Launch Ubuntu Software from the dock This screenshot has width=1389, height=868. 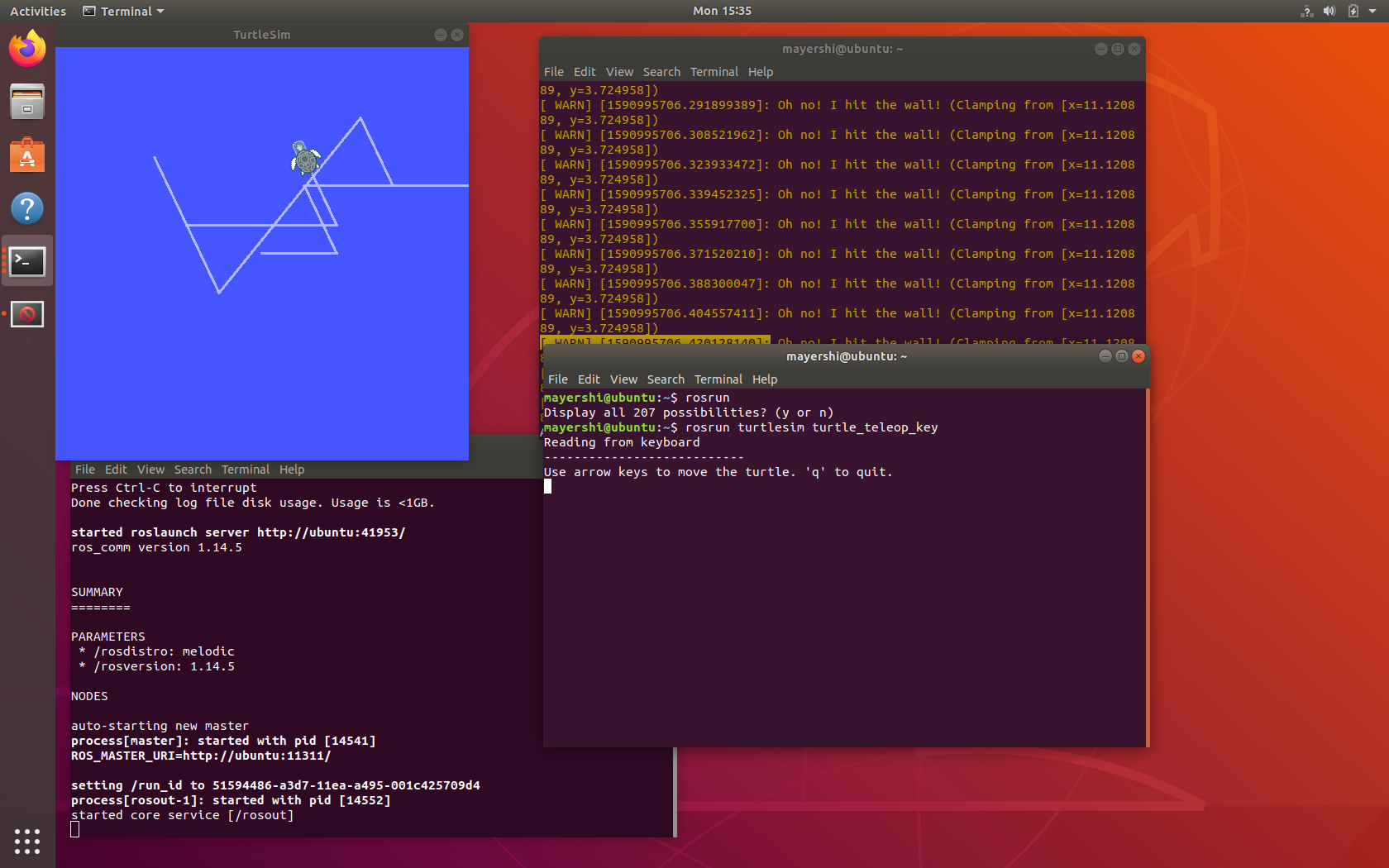tap(27, 155)
